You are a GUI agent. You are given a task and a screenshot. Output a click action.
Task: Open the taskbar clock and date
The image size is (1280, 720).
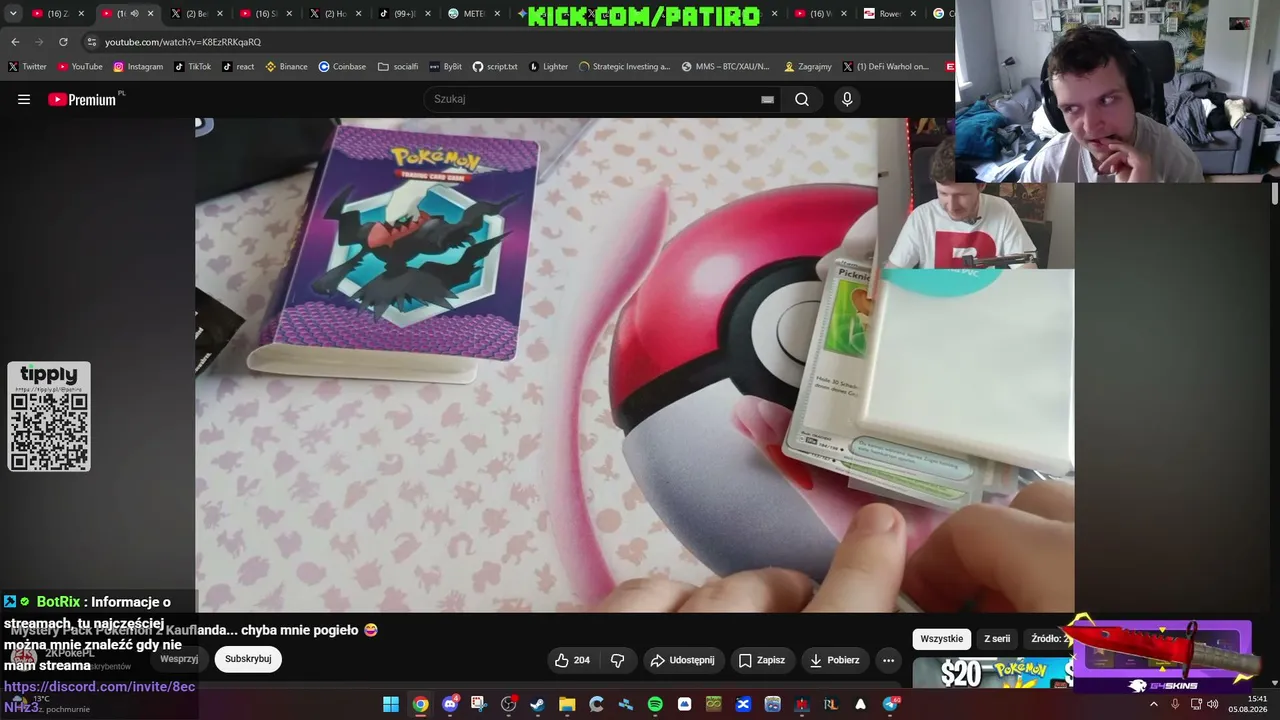1249,704
